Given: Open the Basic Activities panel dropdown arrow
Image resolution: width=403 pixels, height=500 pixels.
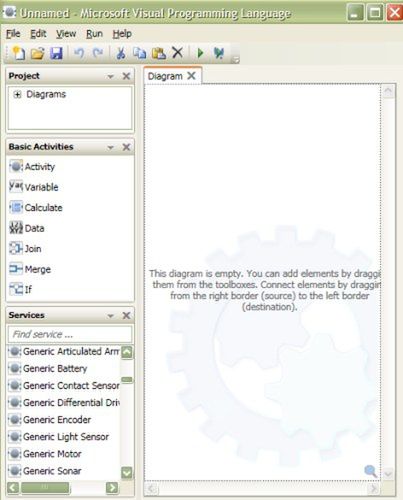Looking at the screenshot, I should [110, 147].
